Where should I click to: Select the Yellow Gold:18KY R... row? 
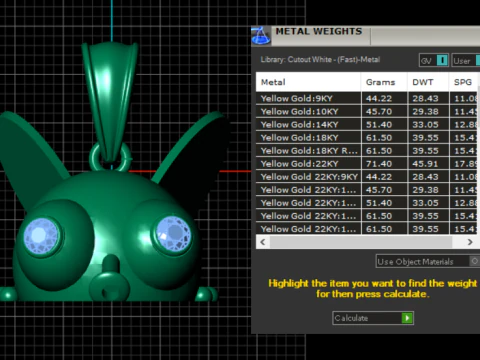(x=367, y=150)
